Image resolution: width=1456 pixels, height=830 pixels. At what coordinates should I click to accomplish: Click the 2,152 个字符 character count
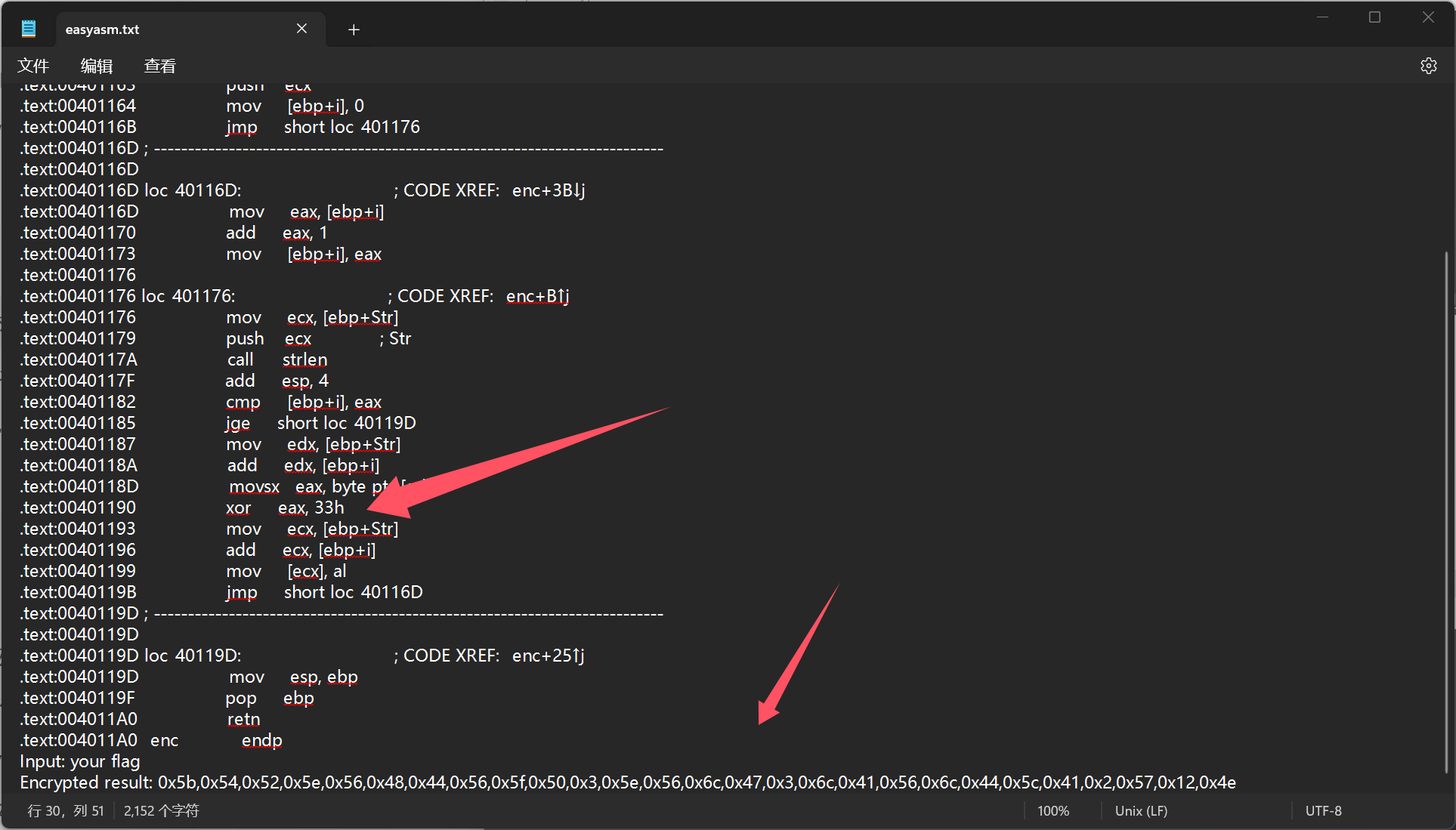(x=161, y=810)
